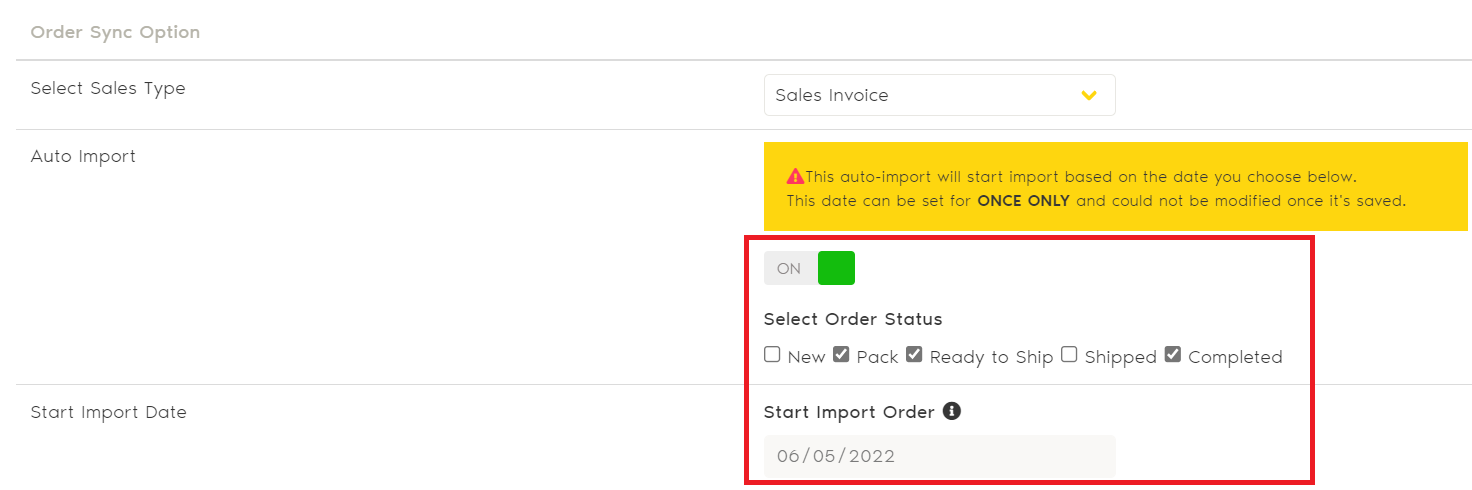Uncheck the Ready to Ship checkbox
The height and width of the screenshot is (490, 1472).
tap(914, 355)
